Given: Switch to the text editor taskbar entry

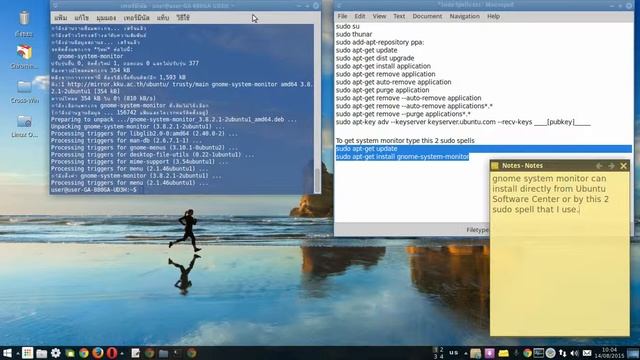Looking at the screenshot, I should 136,353.
